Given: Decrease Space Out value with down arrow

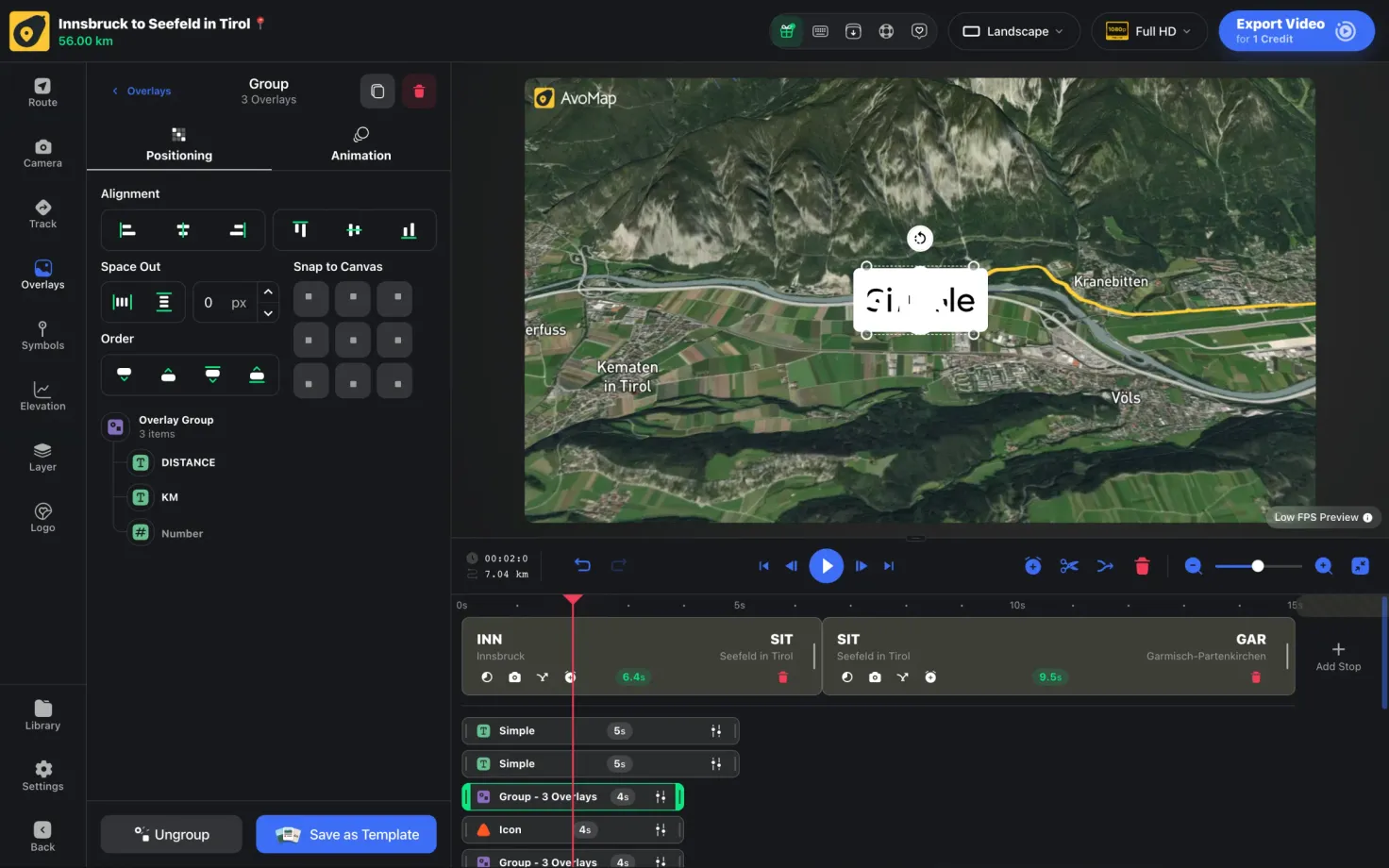Looking at the screenshot, I should click(x=268, y=313).
